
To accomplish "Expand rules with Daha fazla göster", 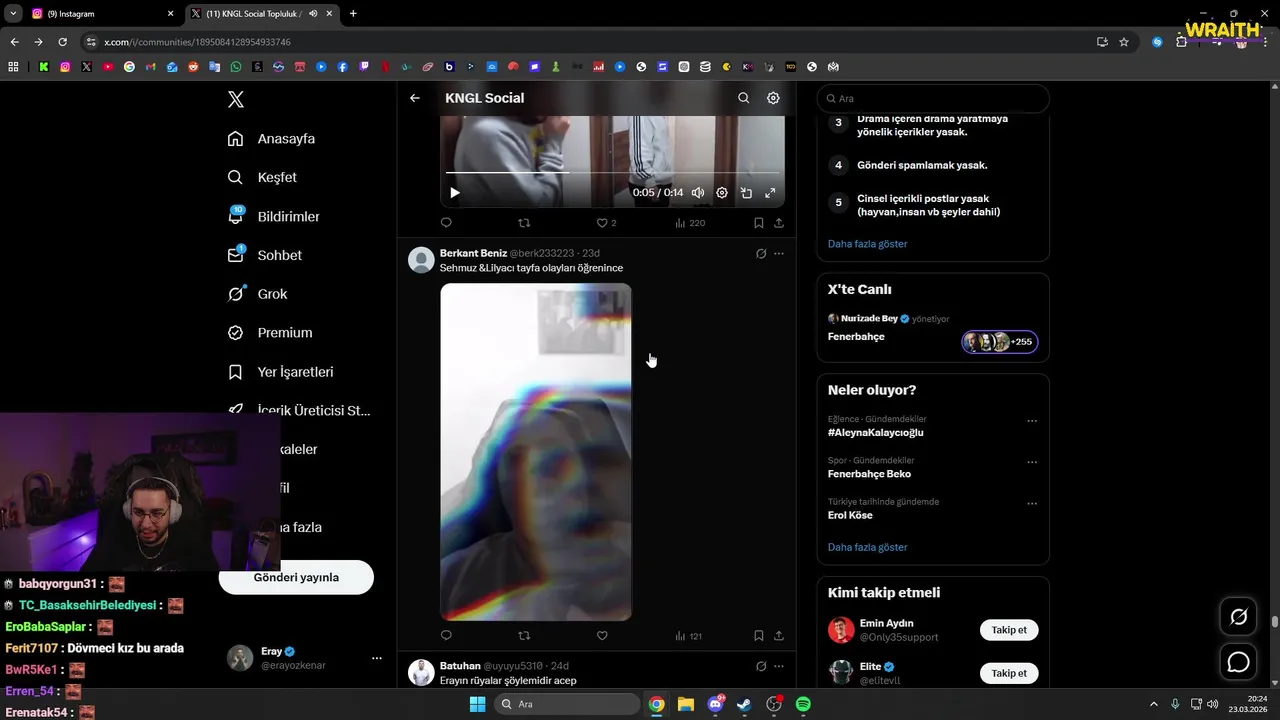I will (867, 244).
